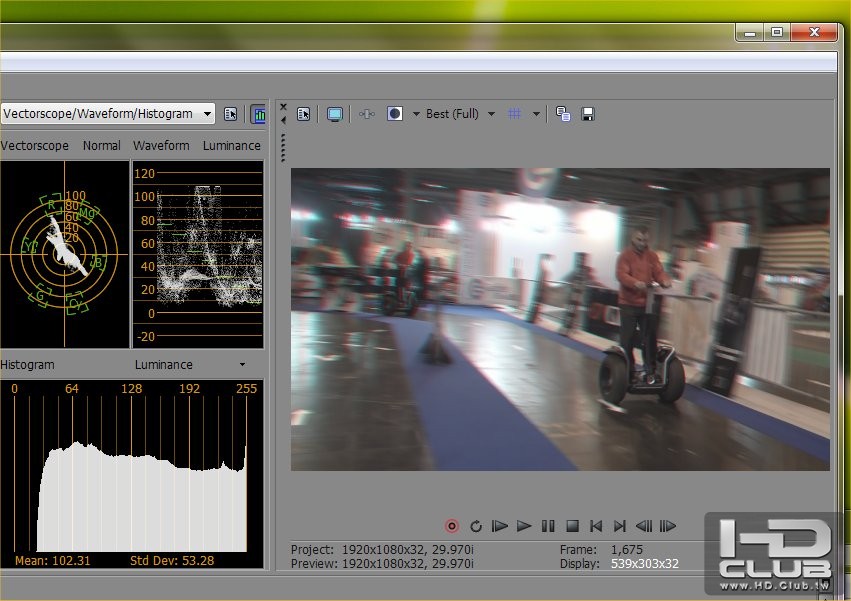Open Best (Full) preview quality dropdown
The height and width of the screenshot is (601, 851).
click(460, 114)
